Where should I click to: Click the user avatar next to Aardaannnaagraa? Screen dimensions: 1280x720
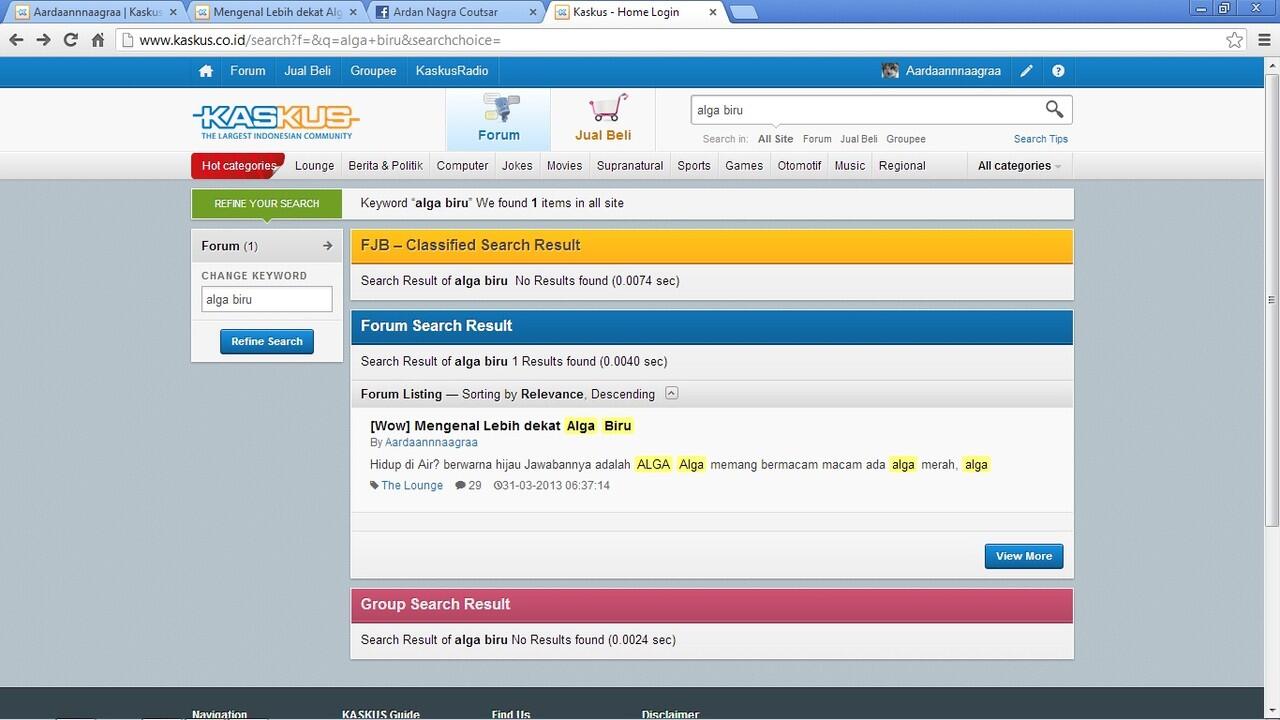click(890, 71)
